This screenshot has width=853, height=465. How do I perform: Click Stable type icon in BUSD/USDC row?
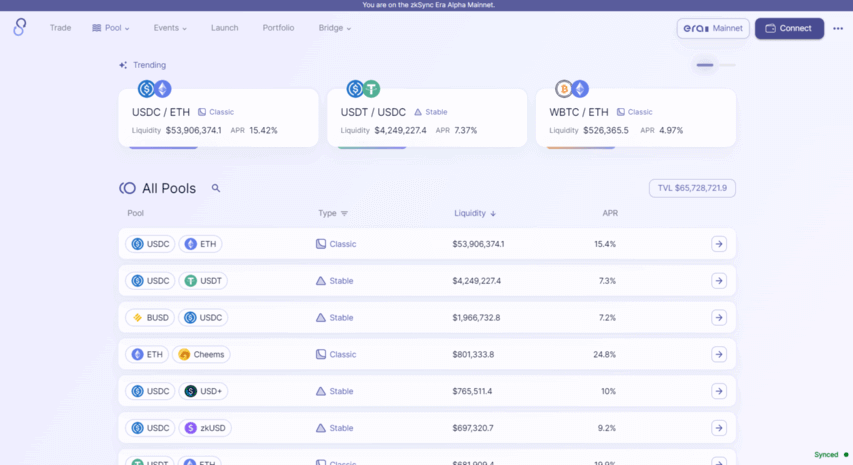(x=321, y=318)
